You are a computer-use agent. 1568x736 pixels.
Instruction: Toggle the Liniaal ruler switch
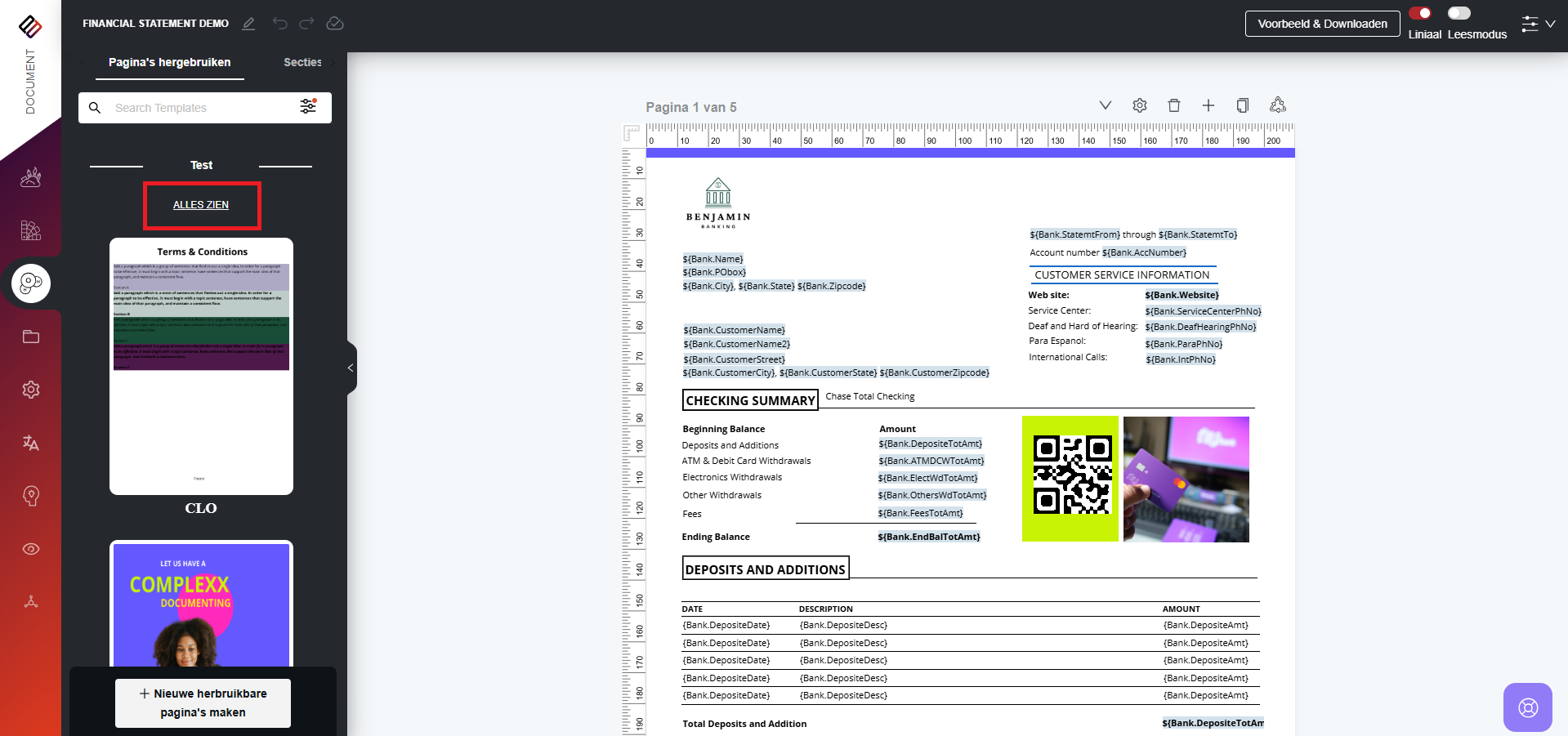coord(1420,13)
